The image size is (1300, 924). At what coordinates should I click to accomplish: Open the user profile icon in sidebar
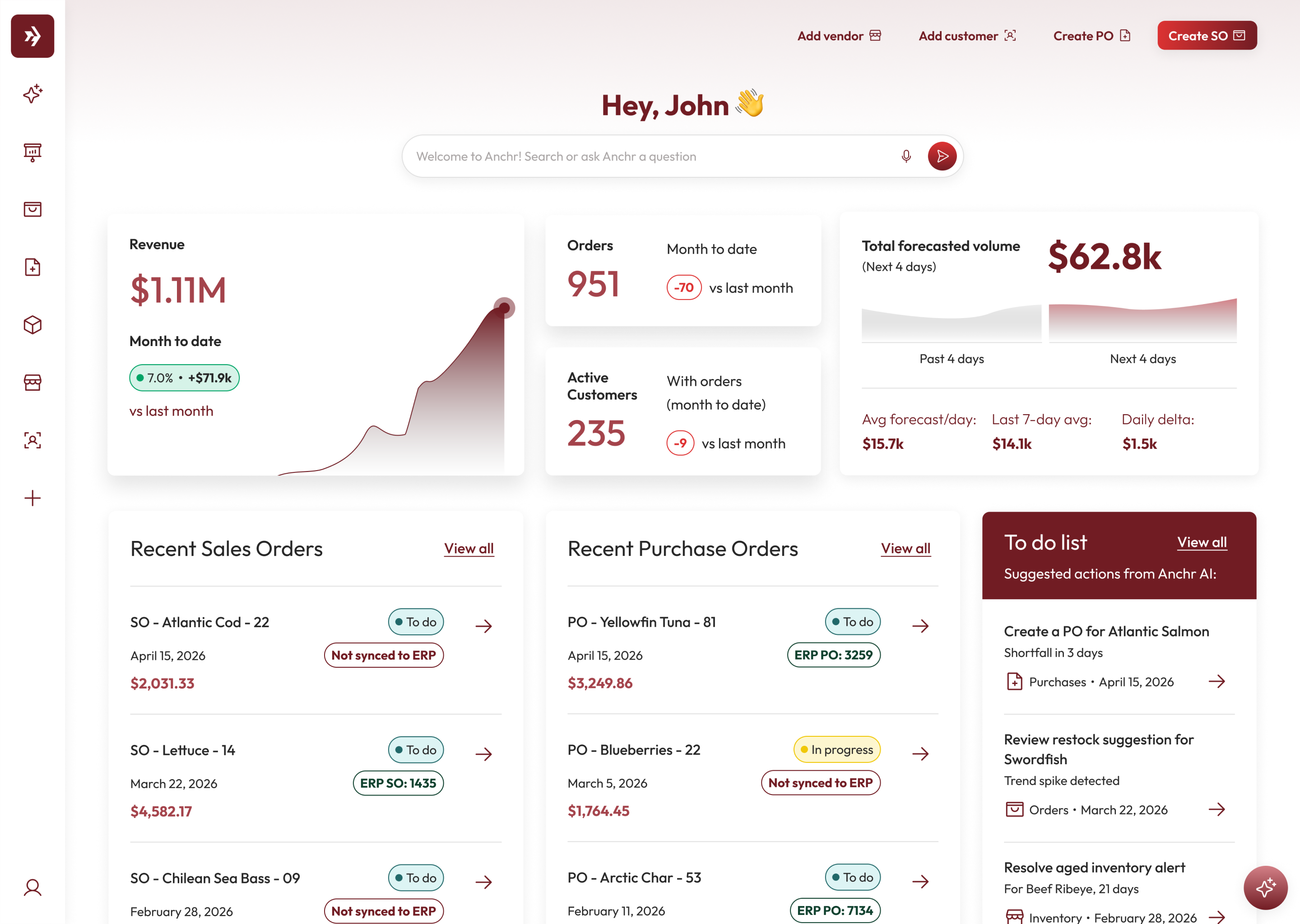click(x=32, y=887)
